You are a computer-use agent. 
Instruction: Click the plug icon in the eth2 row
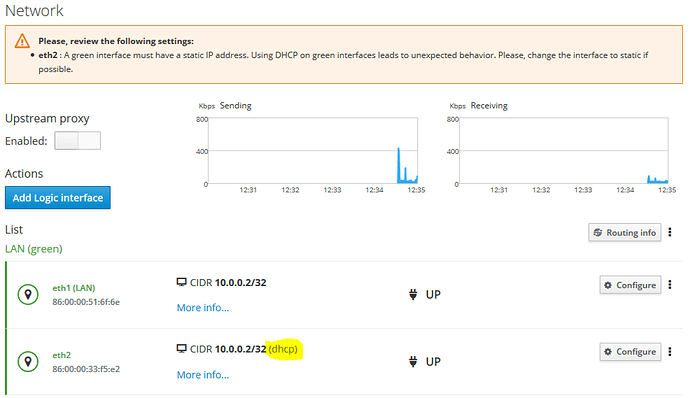click(413, 362)
